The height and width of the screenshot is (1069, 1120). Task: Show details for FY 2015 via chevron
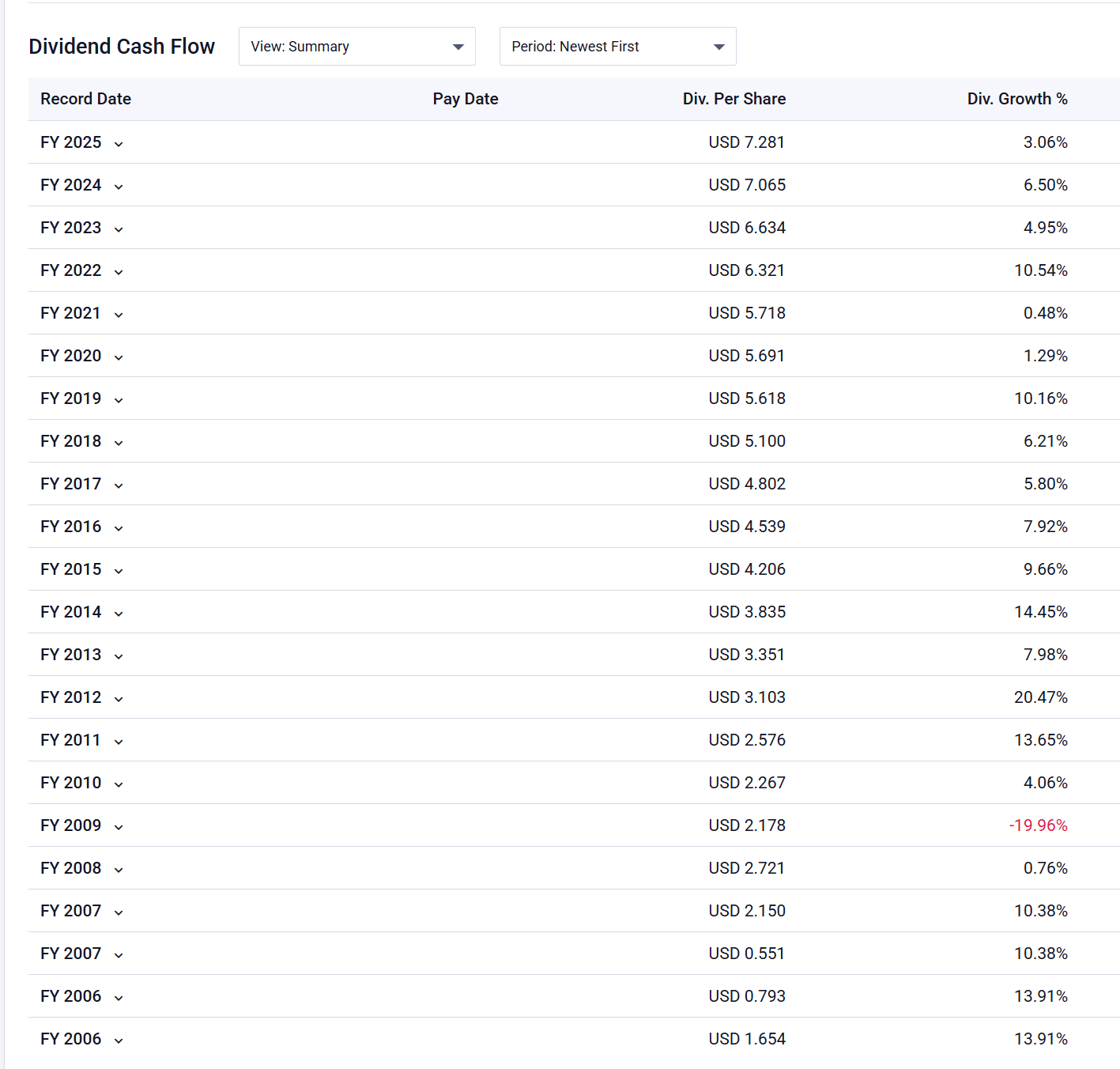(x=119, y=571)
